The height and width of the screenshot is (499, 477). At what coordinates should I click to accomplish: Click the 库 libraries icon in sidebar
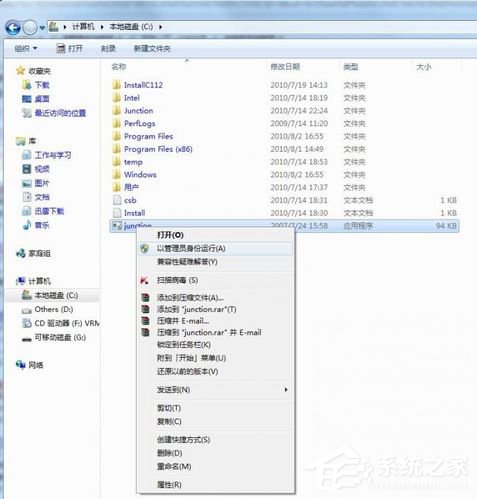20,141
